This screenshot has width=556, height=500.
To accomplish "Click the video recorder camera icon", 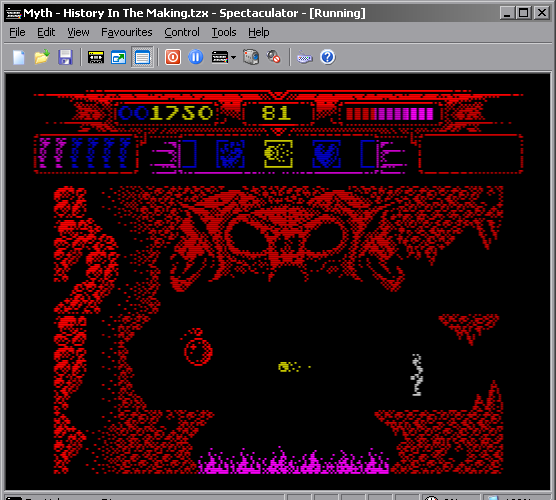I will click(251, 57).
